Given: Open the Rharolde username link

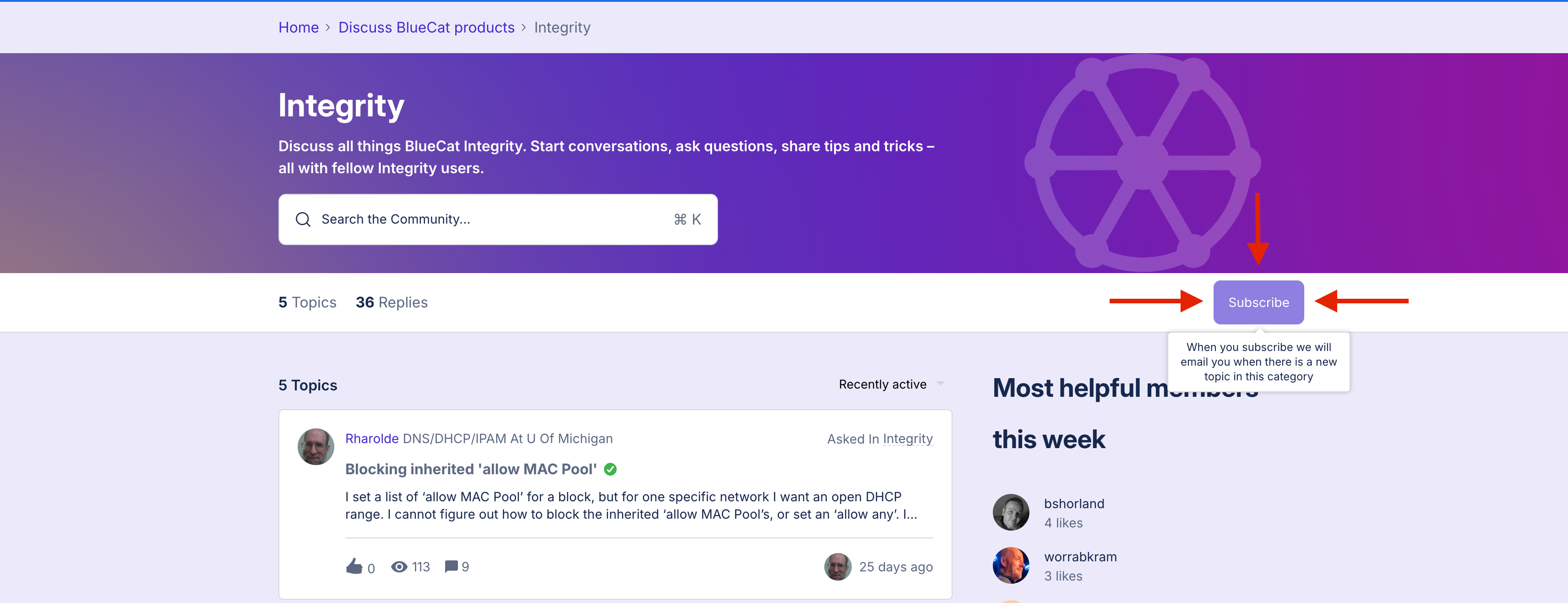Looking at the screenshot, I should (x=371, y=439).
